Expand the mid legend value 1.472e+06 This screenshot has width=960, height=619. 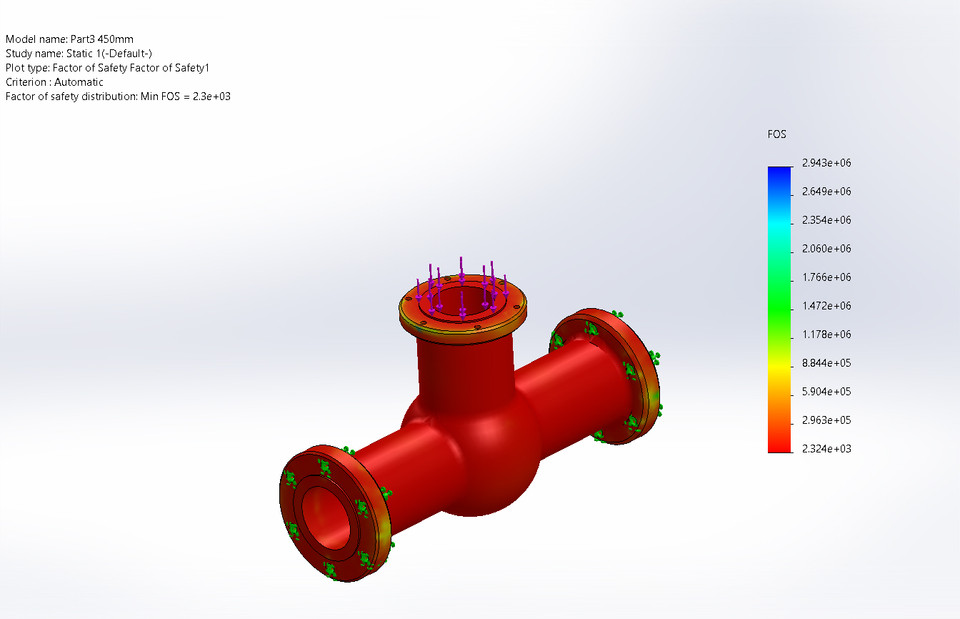(827, 305)
